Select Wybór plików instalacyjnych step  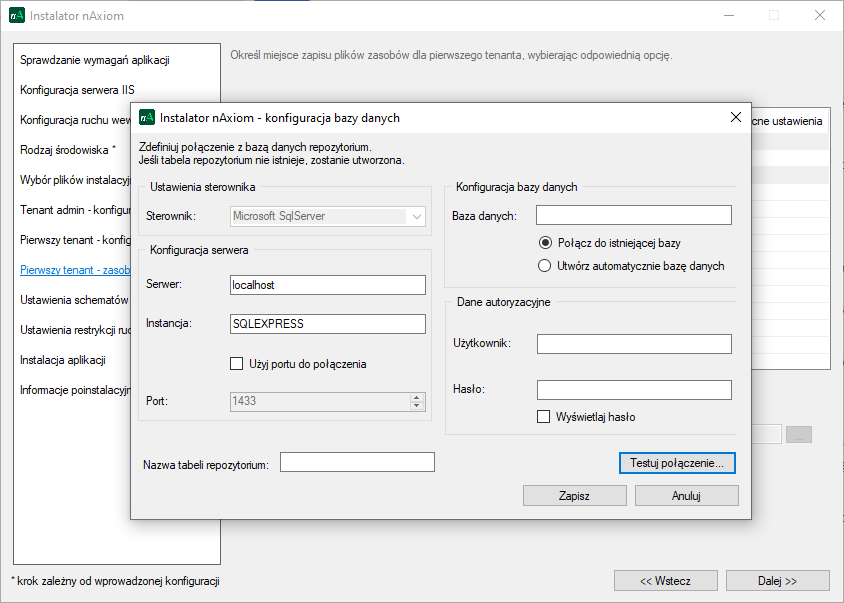coord(75,180)
